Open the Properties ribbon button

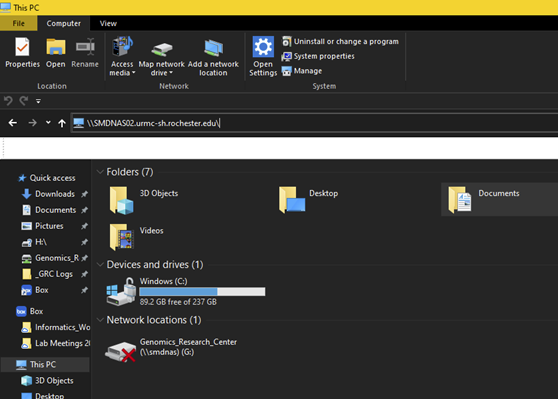point(22,53)
